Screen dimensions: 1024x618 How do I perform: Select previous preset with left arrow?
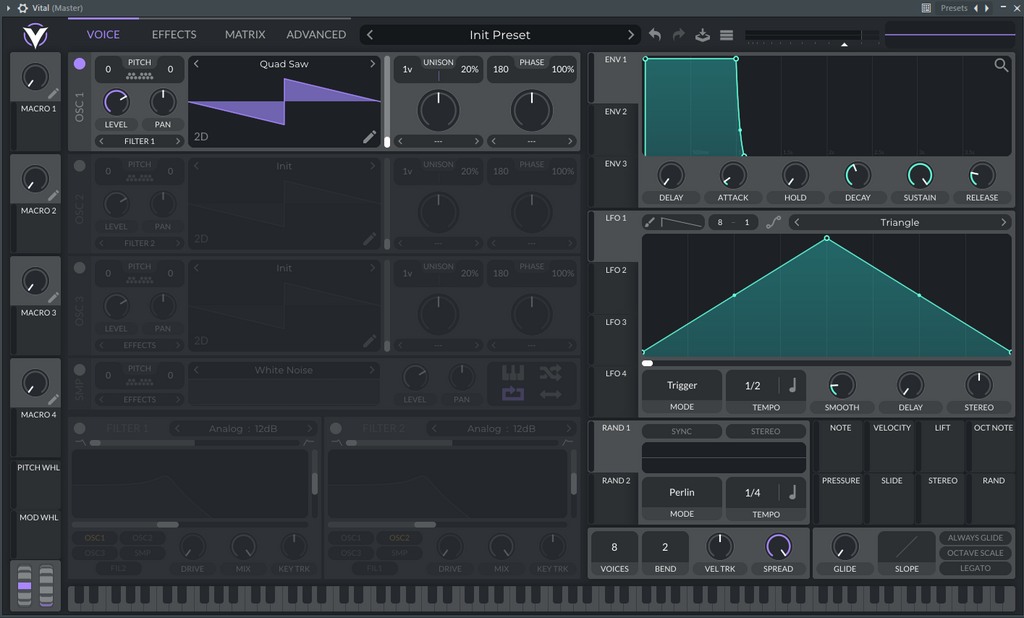[x=370, y=35]
